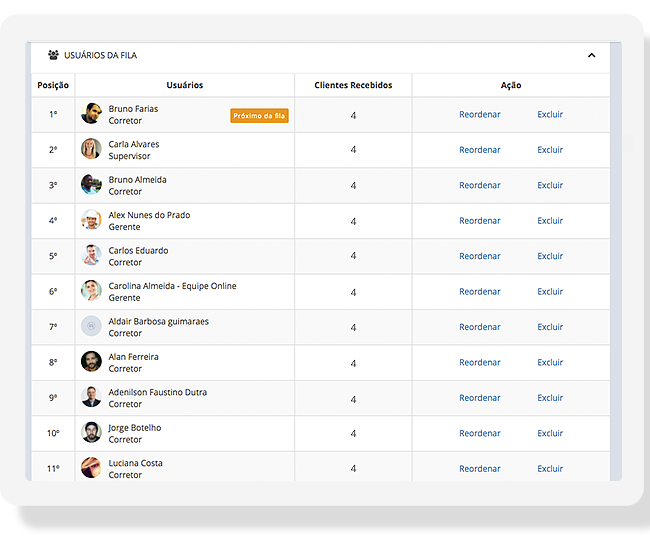Click Carla Alvares profile avatar
This screenshot has width=650, height=550.
click(x=91, y=150)
